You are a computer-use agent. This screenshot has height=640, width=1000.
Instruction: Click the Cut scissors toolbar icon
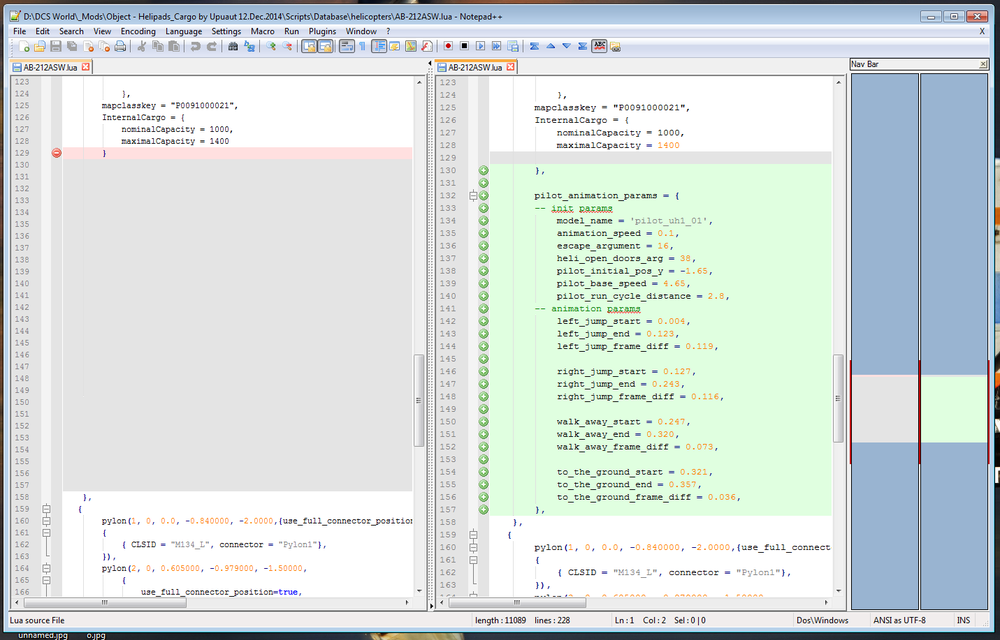pos(142,46)
